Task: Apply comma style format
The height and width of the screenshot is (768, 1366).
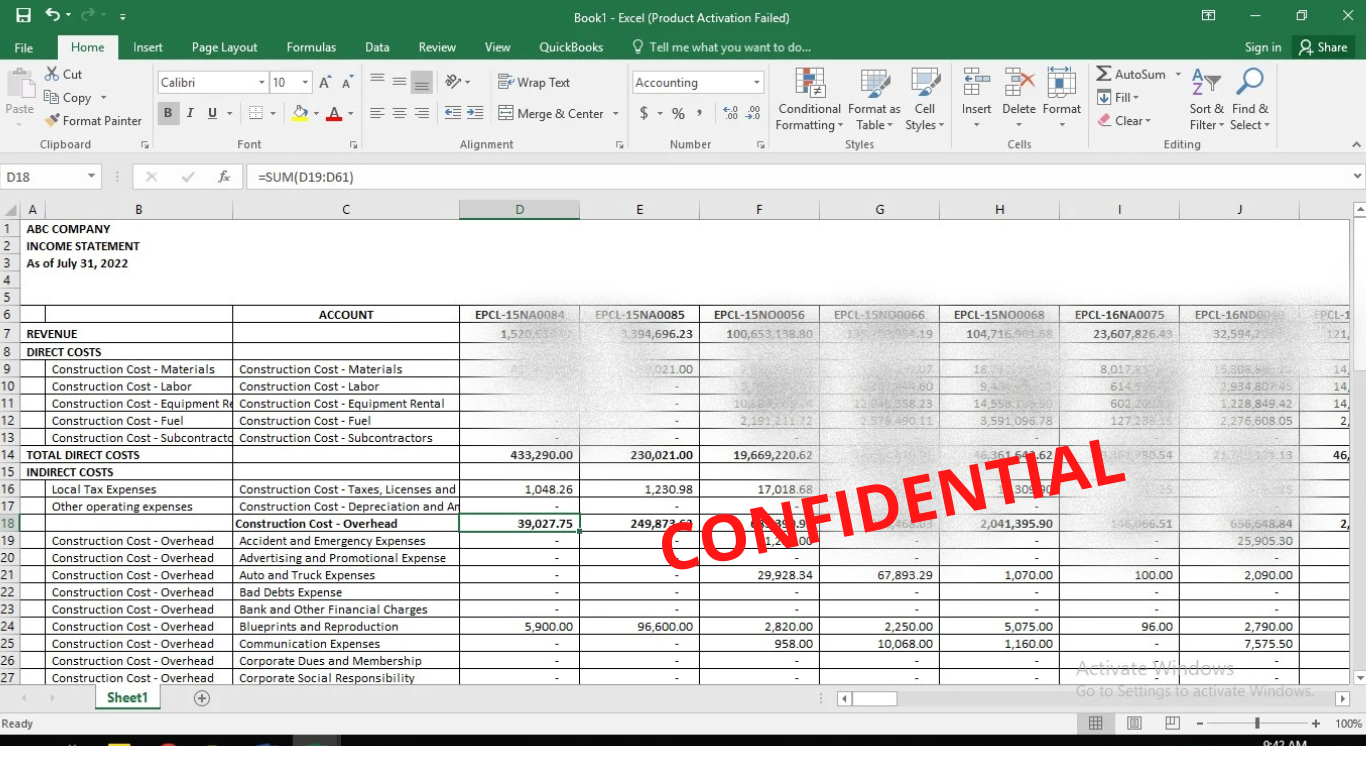Action: click(x=699, y=113)
